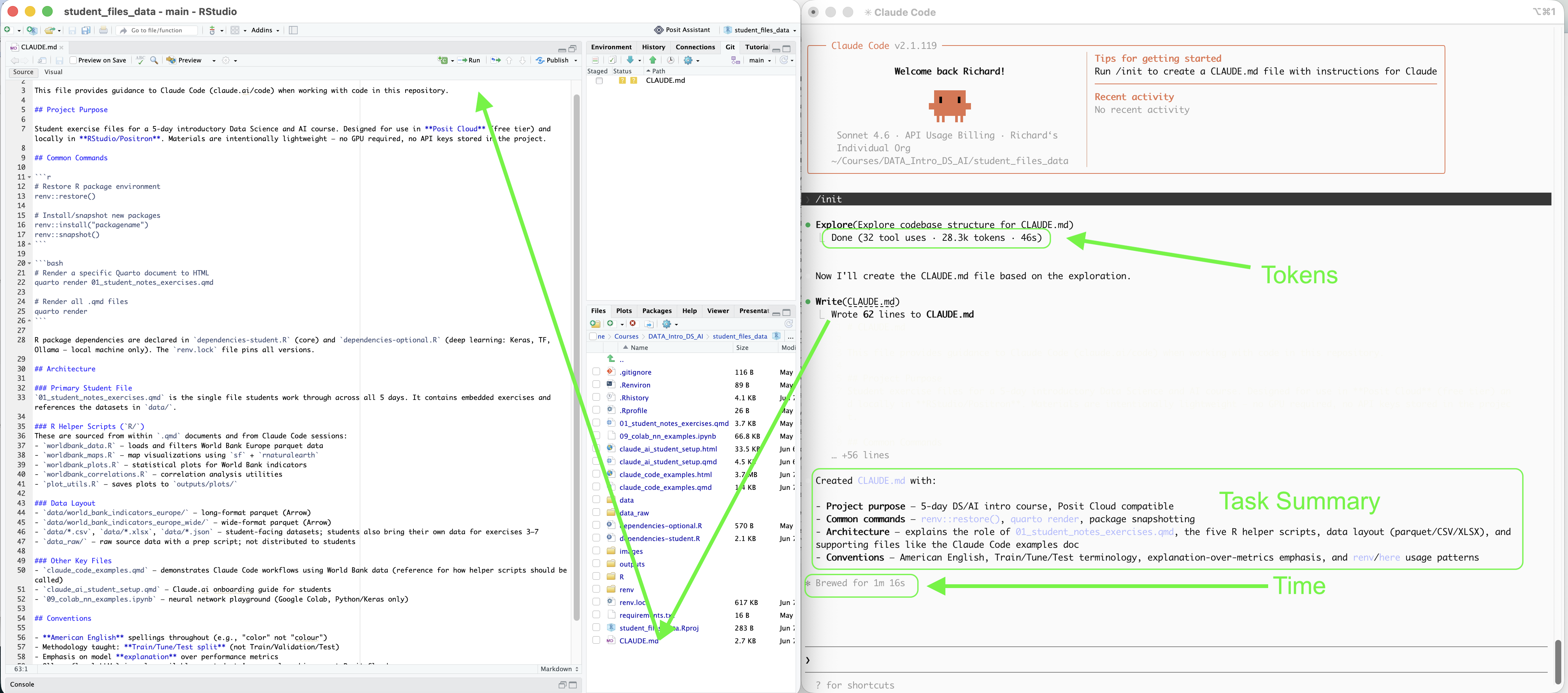This screenshot has width=1568, height=693.
Task: View Git commit history
Action: coord(671,60)
